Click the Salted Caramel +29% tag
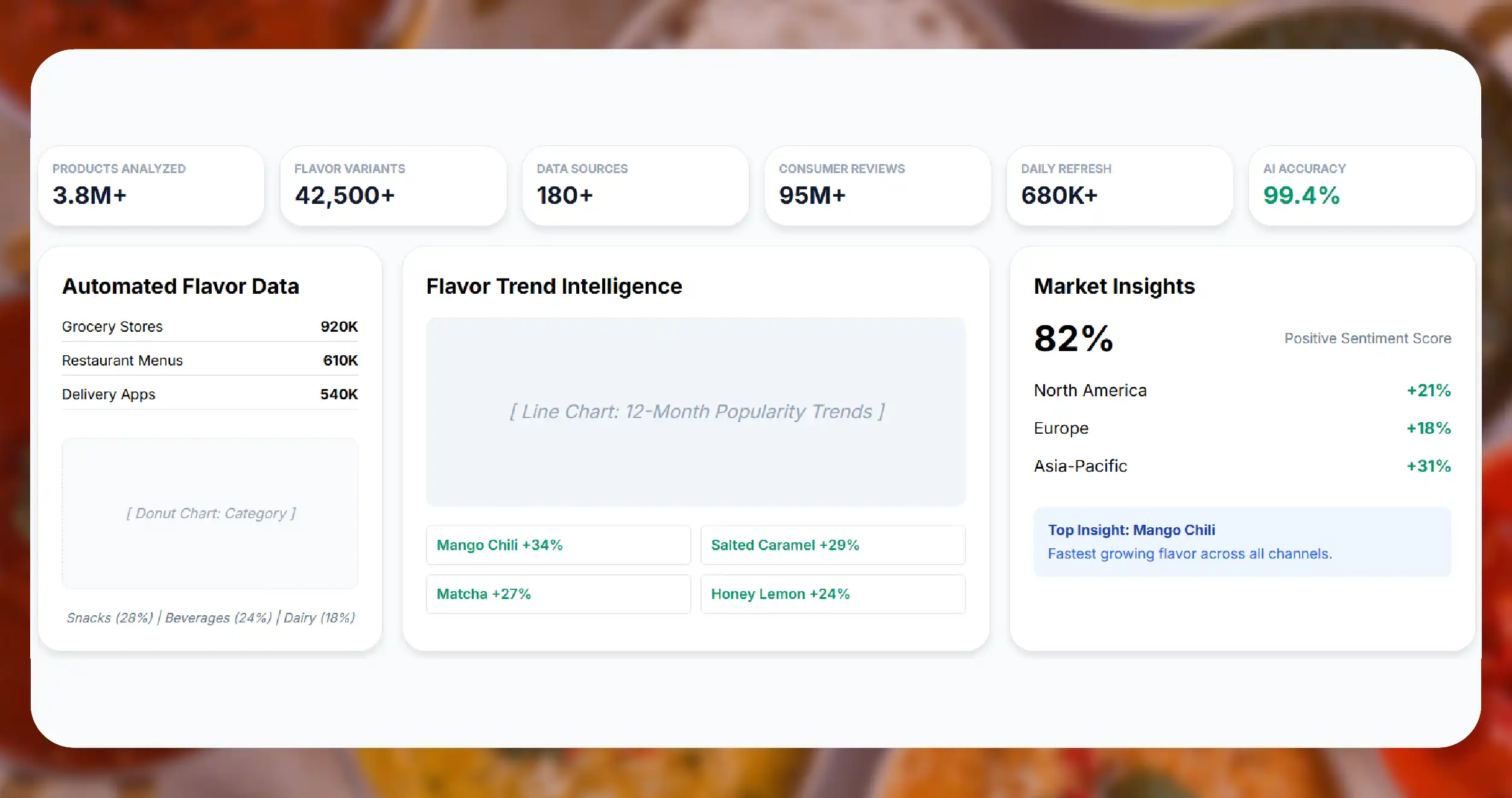Viewport: 1512px width, 798px height. (x=833, y=545)
